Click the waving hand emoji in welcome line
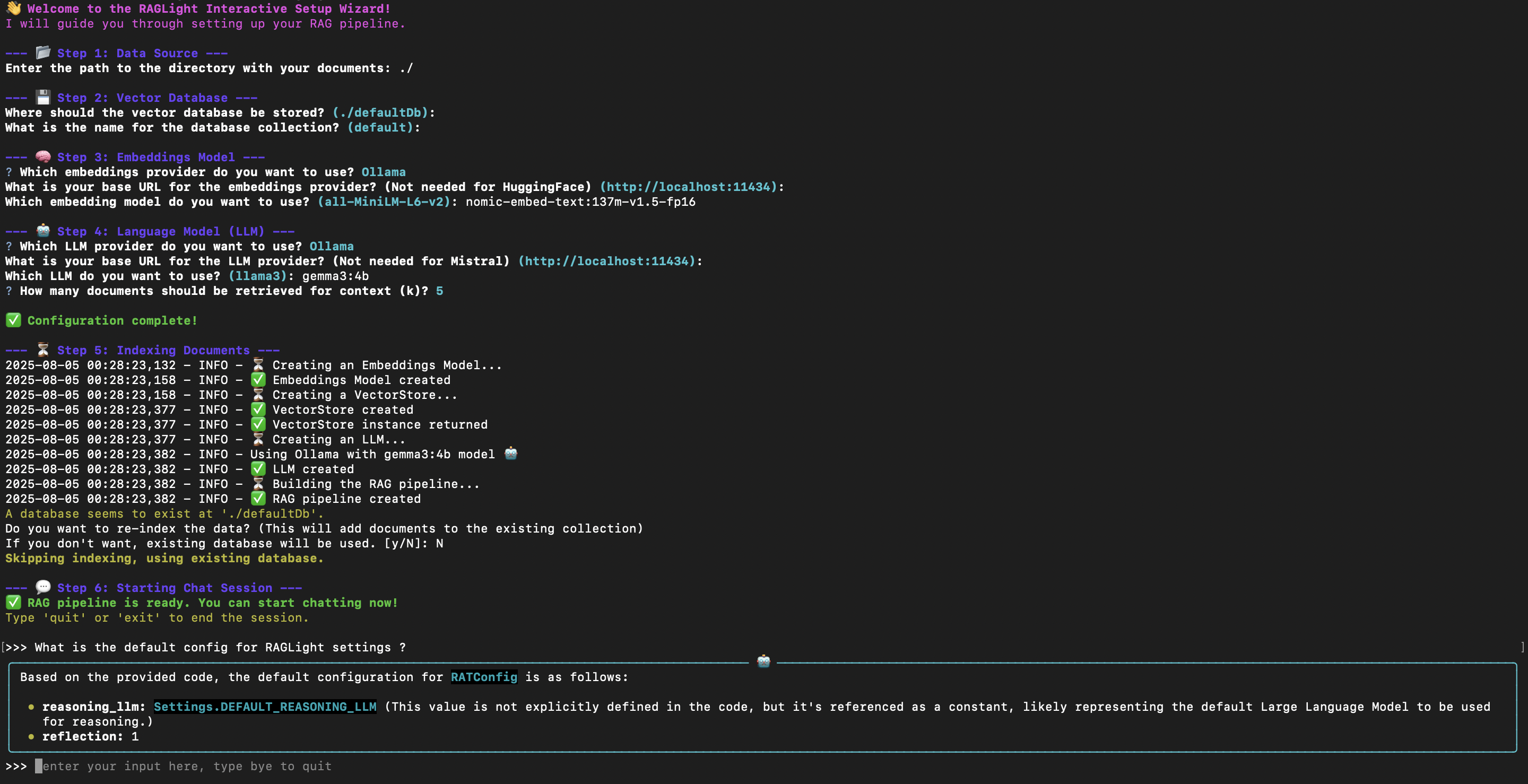Screen dimensions: 1528x784 [x=13, y=8]
